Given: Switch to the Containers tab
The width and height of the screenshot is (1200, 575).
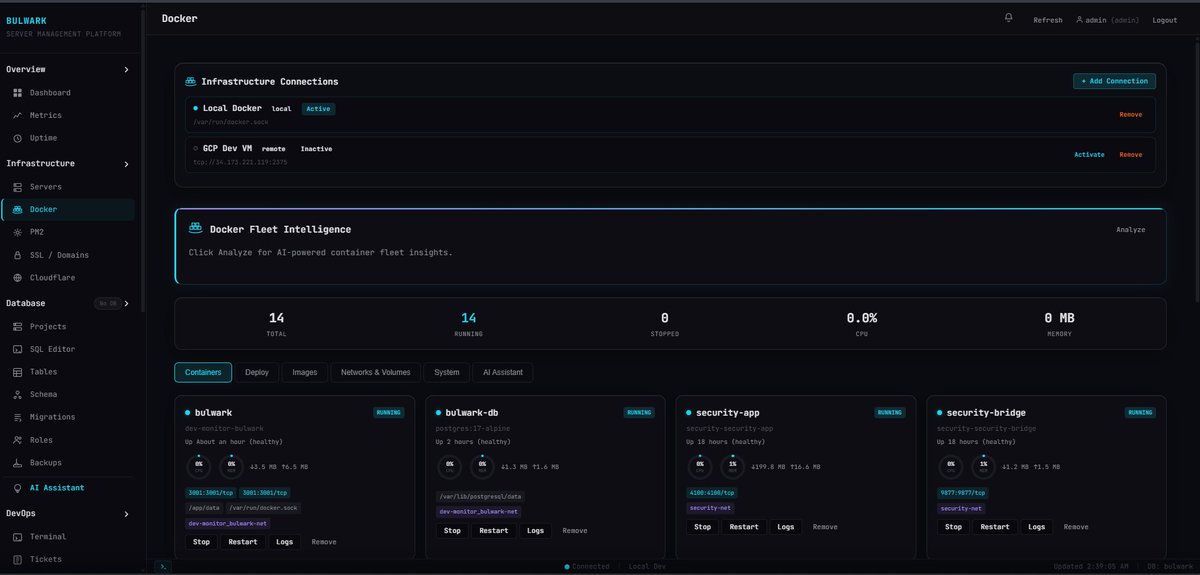Looking at the screenshot, I should 203,372.
